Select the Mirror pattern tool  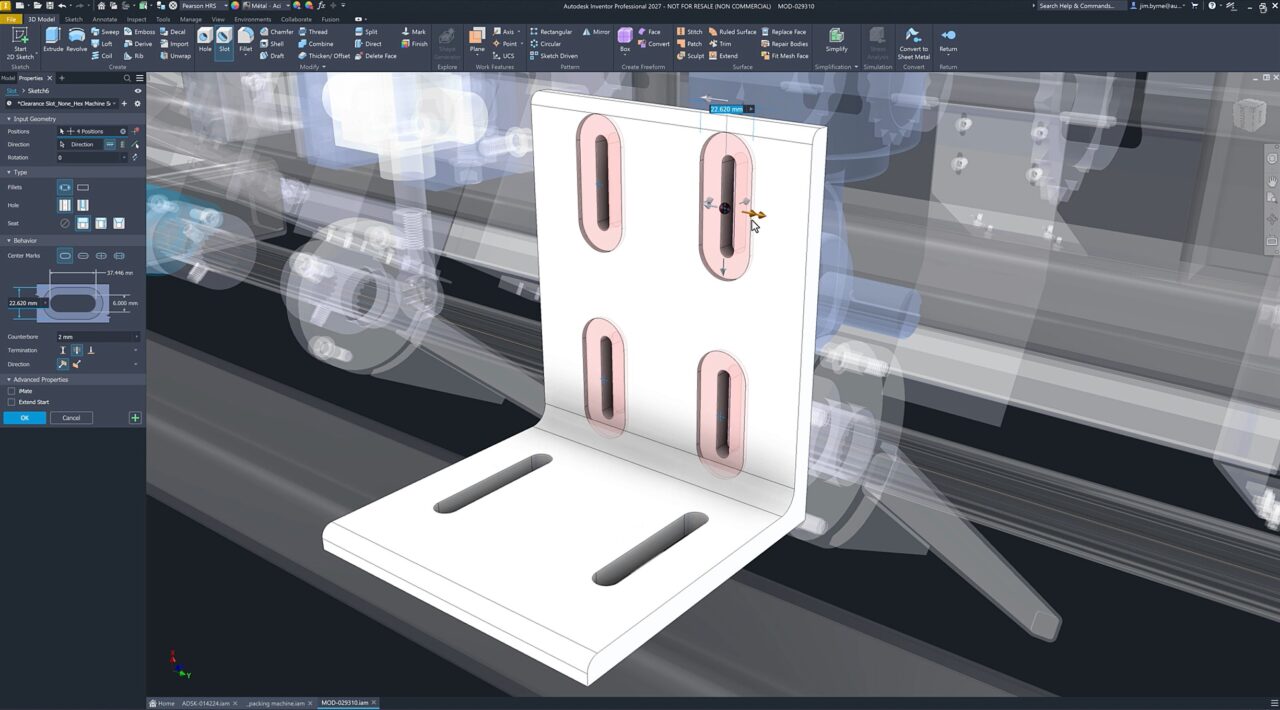click(597, 31)
